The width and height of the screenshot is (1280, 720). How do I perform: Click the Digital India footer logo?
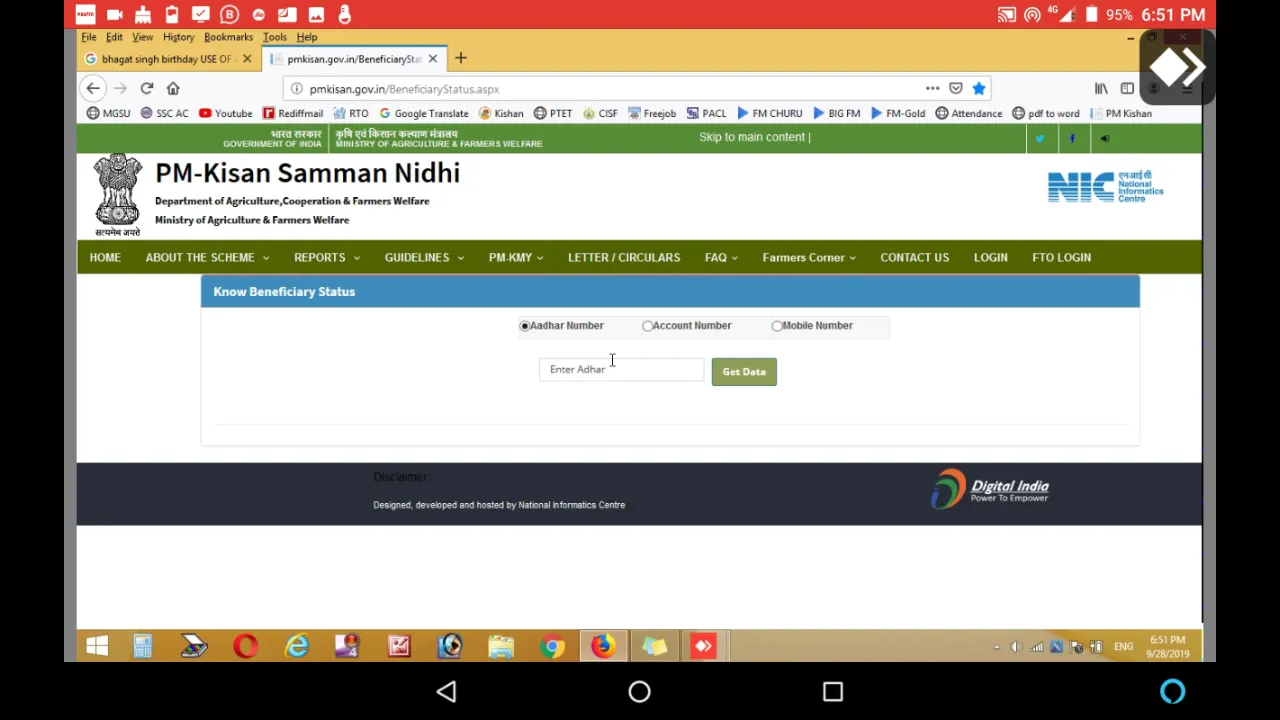[x=990, y=489]
